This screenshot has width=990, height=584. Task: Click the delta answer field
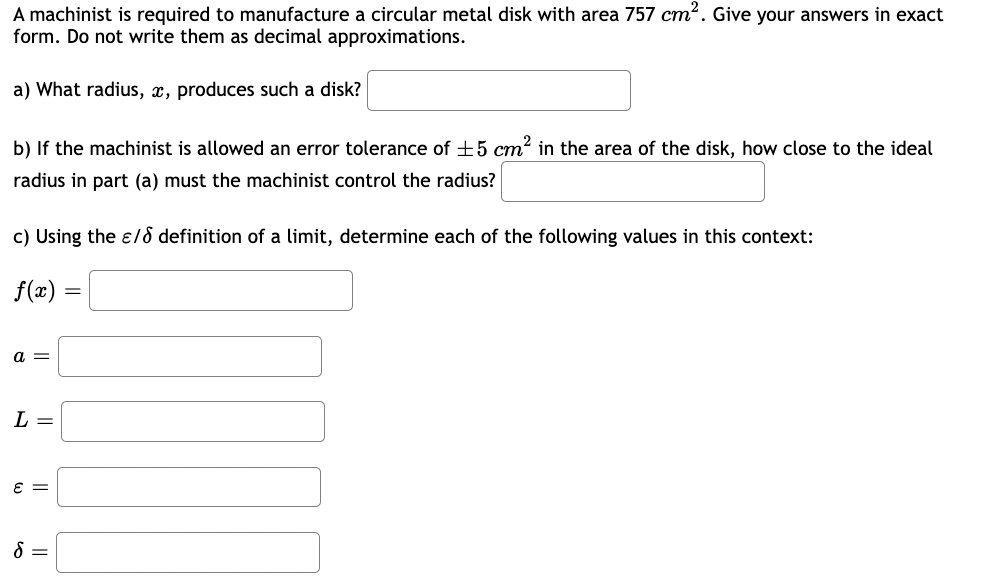coord(187,551)
